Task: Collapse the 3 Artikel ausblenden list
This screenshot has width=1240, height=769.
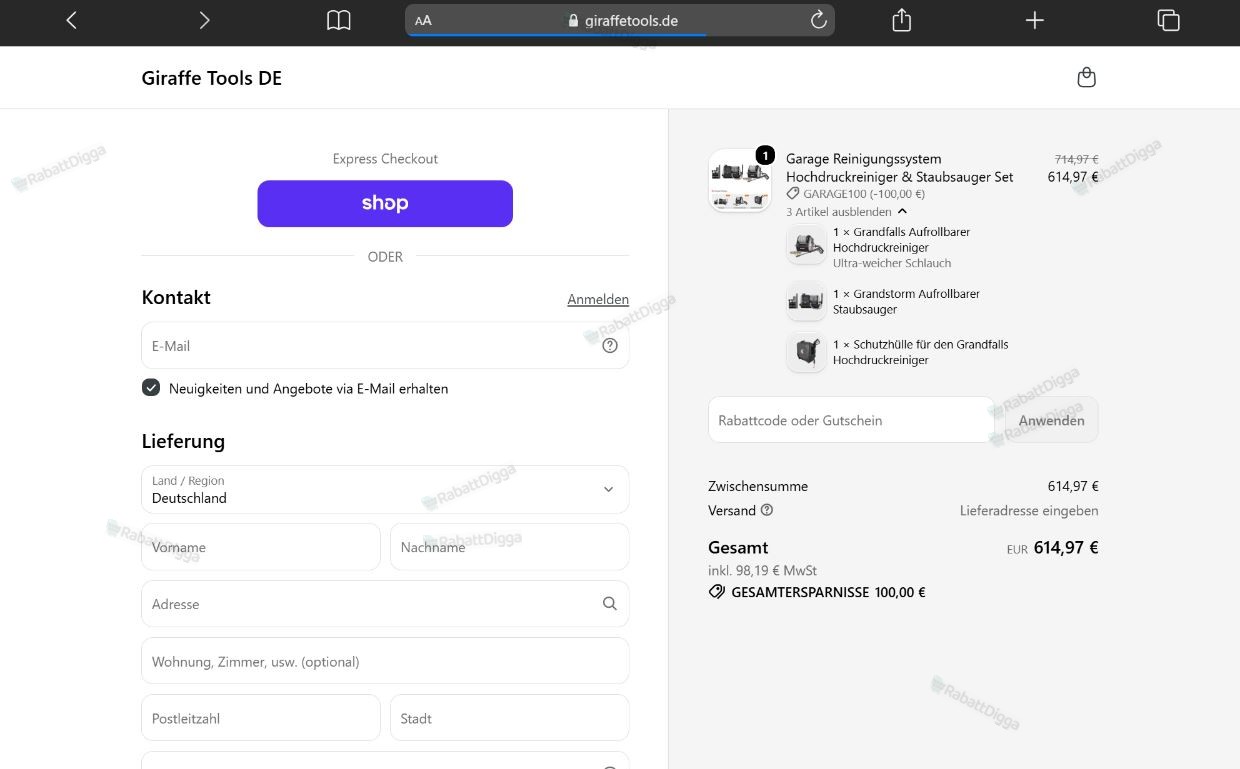Action: [847, 212]
